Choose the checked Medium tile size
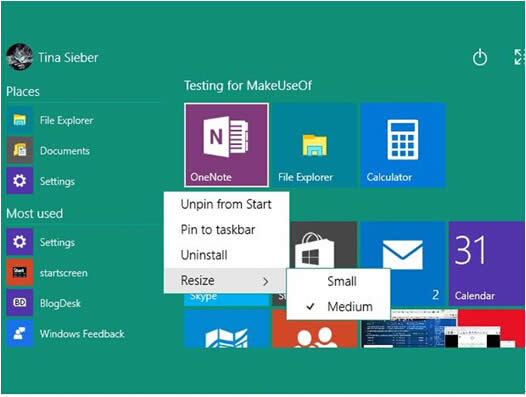This screenshot has height=397, width=526. coord(338,306)
